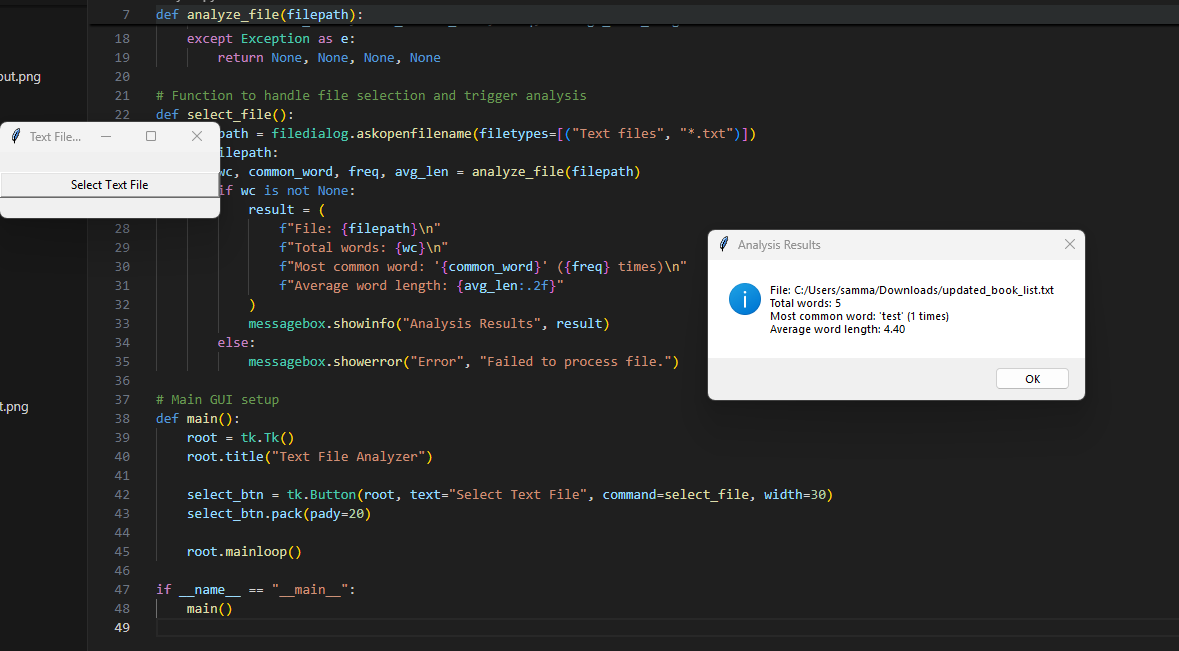1179x651 pixels.
Task: Click the 'root.title("Text File Analyzer")' line
Action: (310, 456)
